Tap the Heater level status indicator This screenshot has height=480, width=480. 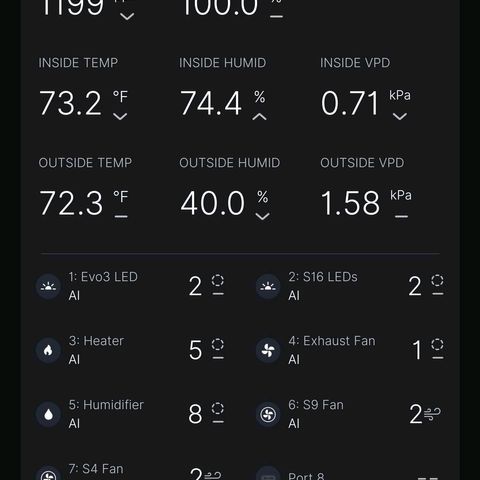[218, 349]
